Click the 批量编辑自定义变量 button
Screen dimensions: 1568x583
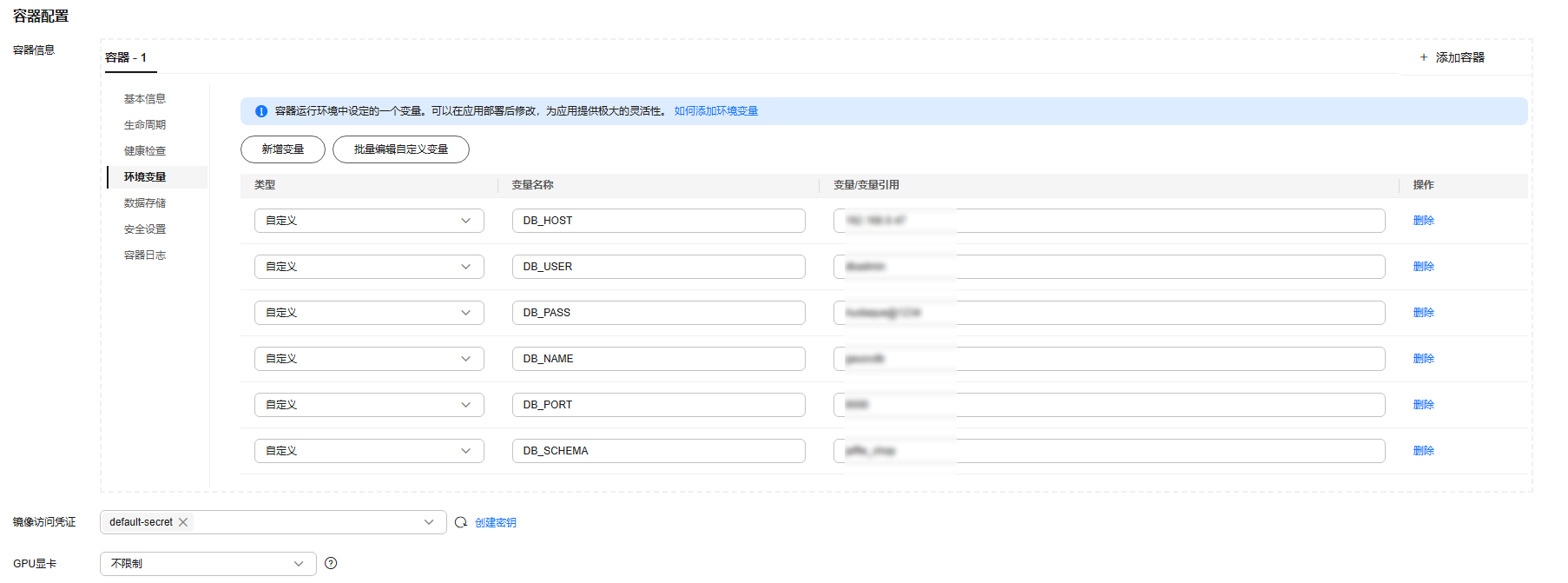[401, 149]
